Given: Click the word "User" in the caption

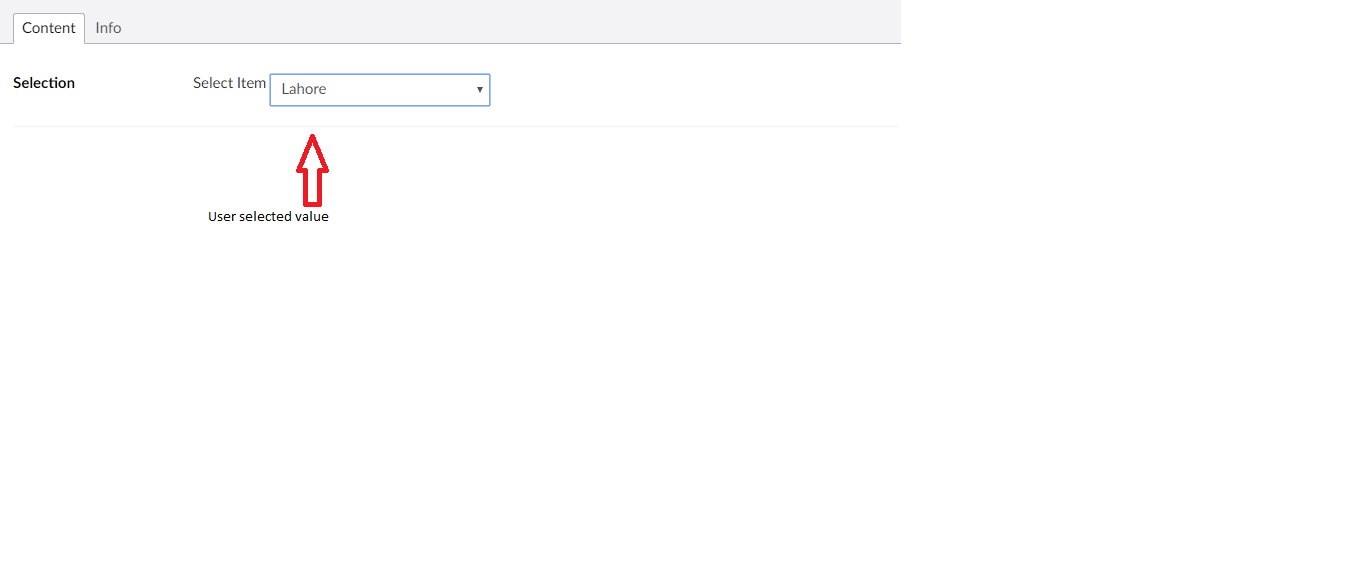Looking at the screenshot, I should pyautogui.click(x=222, y=217).
